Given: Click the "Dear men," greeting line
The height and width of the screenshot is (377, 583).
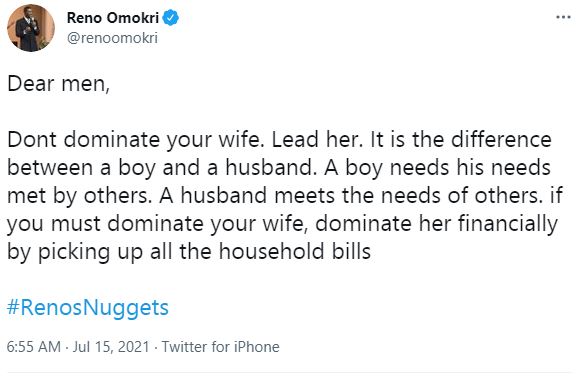Looking at the screenshot, I should pyautogui.click(x=58, y=84).
